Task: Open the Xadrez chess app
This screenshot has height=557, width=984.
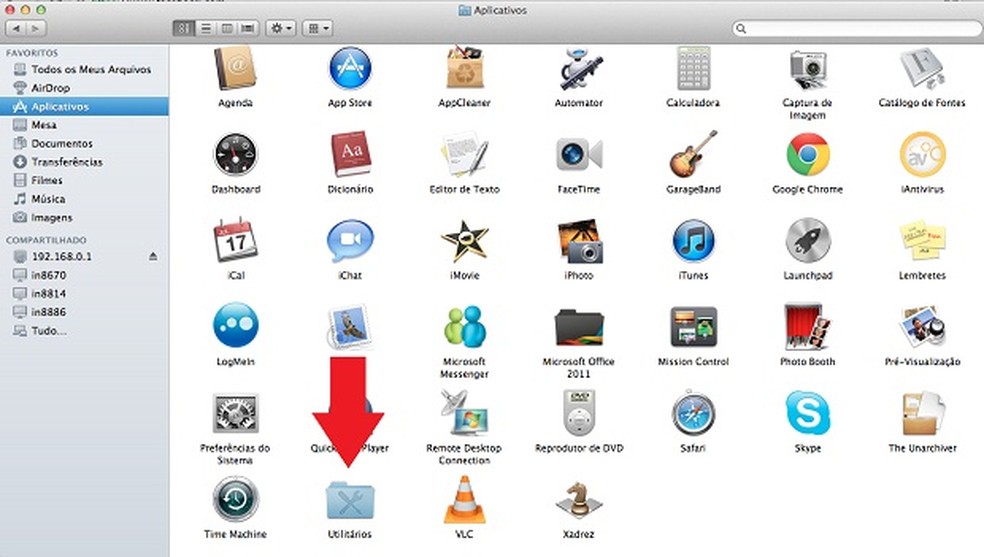Action: (x=579, y=501)
